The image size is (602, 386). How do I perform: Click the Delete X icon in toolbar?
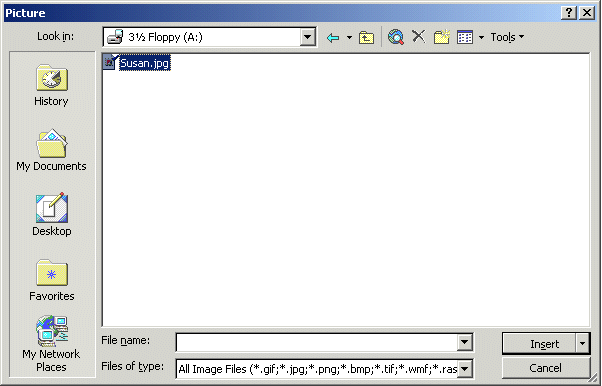click(x=418, y=36)
